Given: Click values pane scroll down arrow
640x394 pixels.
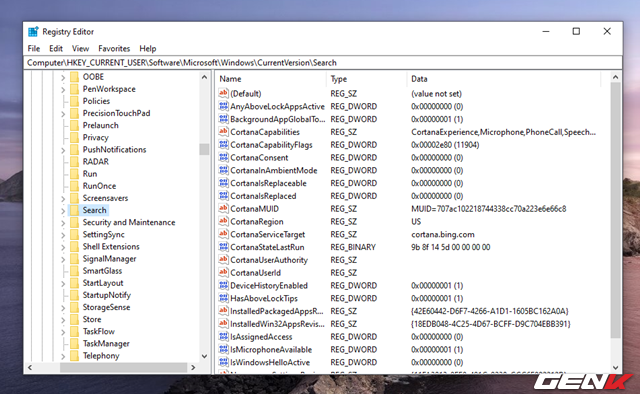Looking at the screenshot, I should 616,367.
